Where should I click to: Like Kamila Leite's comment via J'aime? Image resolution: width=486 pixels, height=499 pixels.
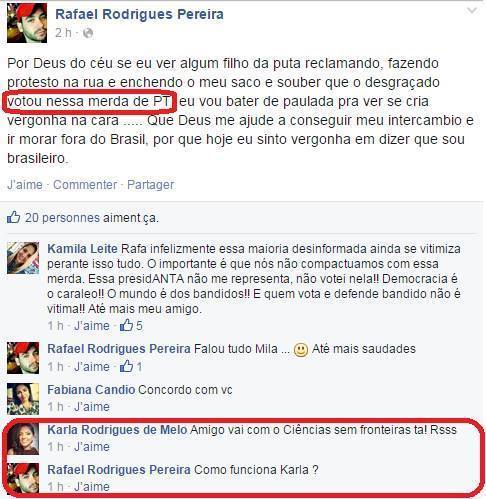(x=92, y=326)
